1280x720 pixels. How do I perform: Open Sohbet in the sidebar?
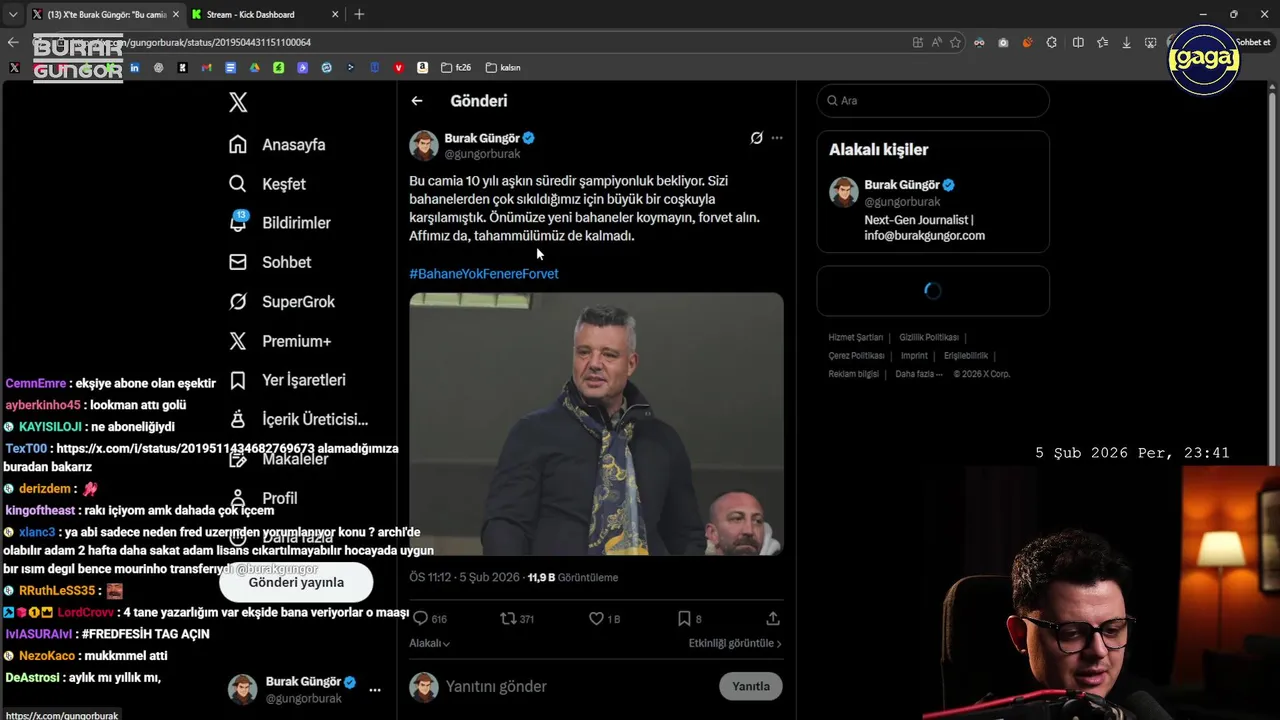[270, 262]
